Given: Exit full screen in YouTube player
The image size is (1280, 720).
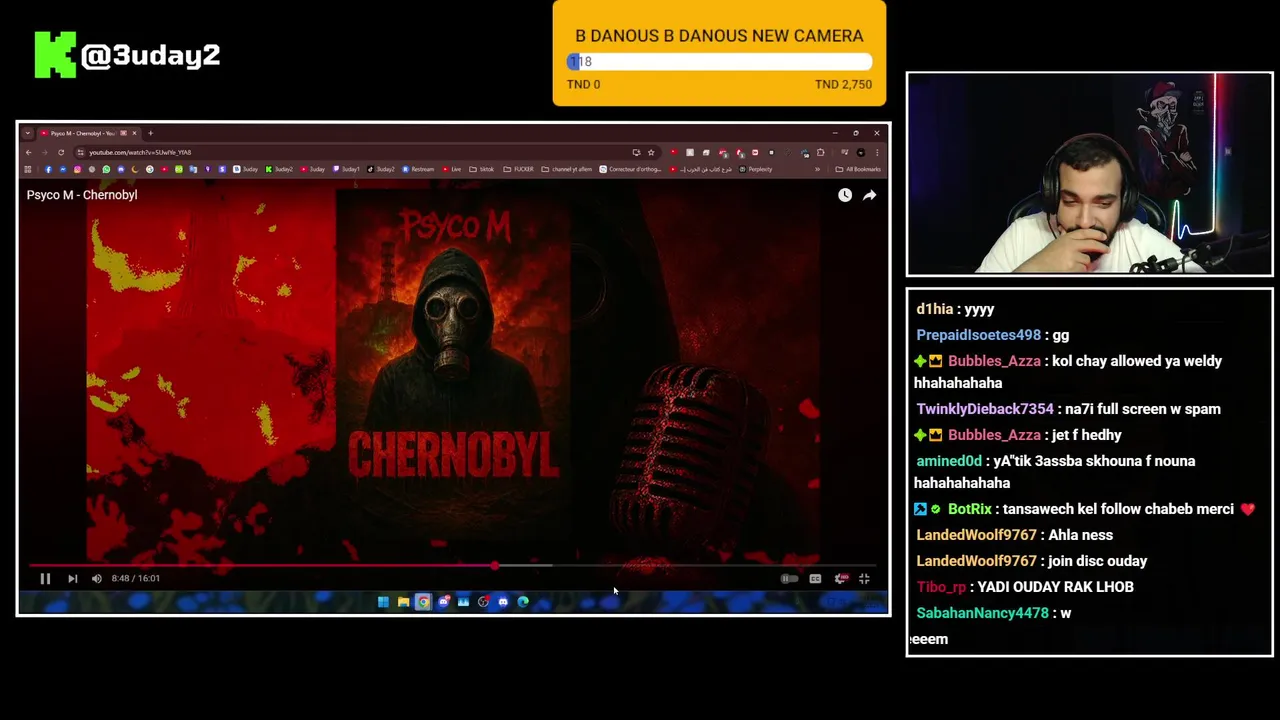Looking at the screenshot, I should click(x=864, y=578).
